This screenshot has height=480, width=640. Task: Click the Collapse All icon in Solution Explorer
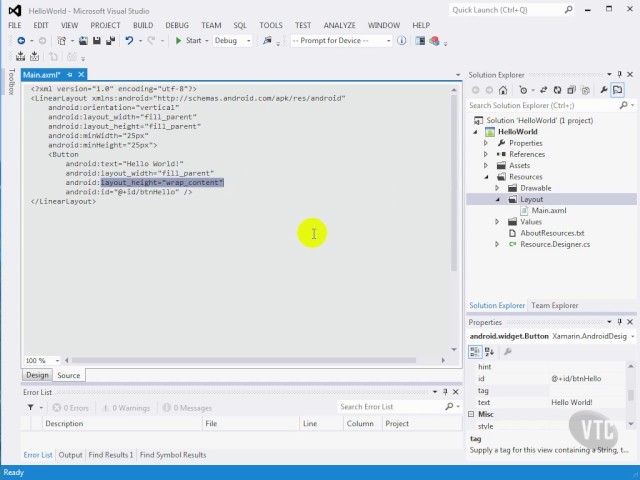click(571, 90)
